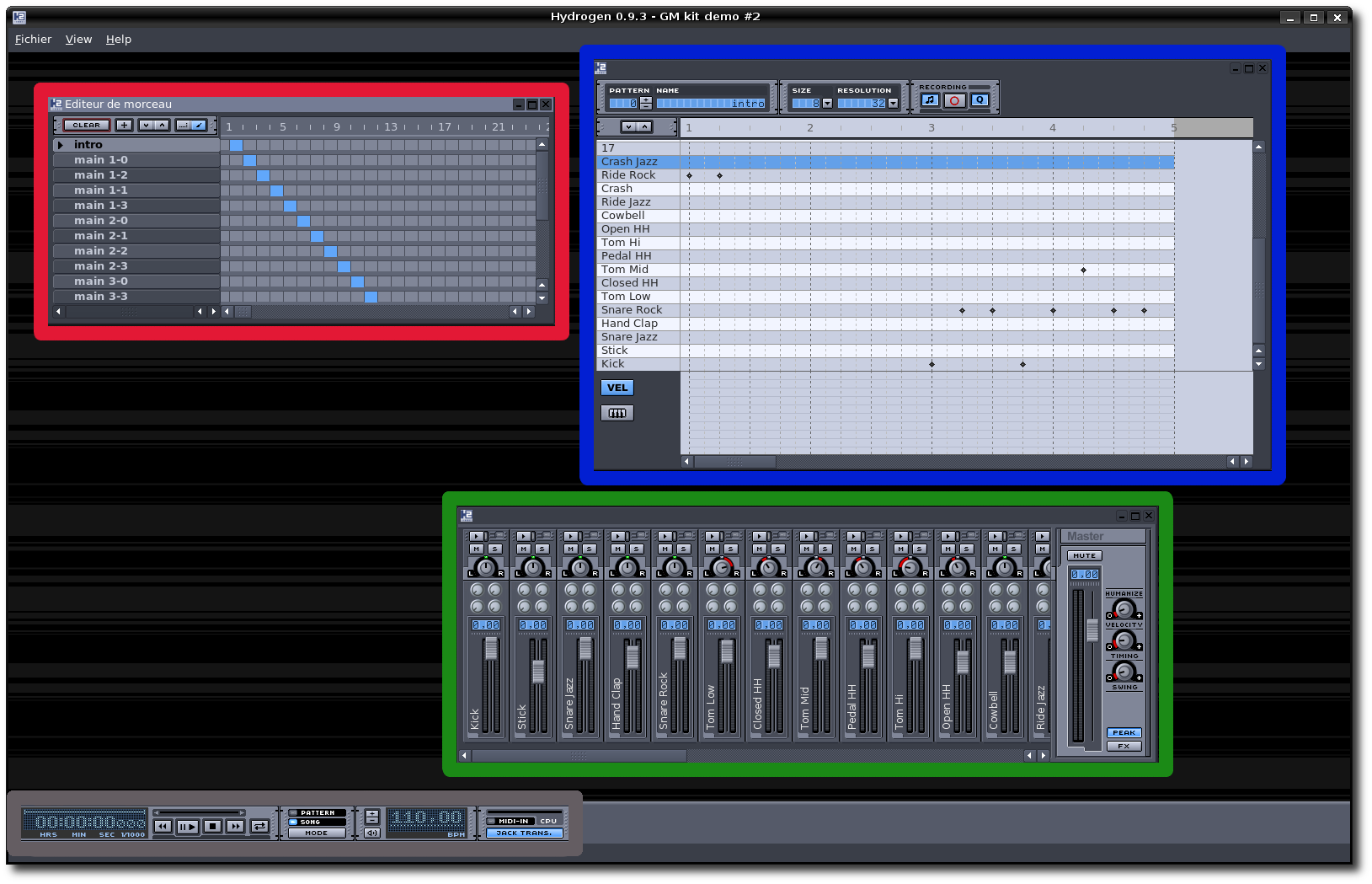Click the JACK TRANS. button
Viewport: 1372px width, 884px height.
click(524, 833)
